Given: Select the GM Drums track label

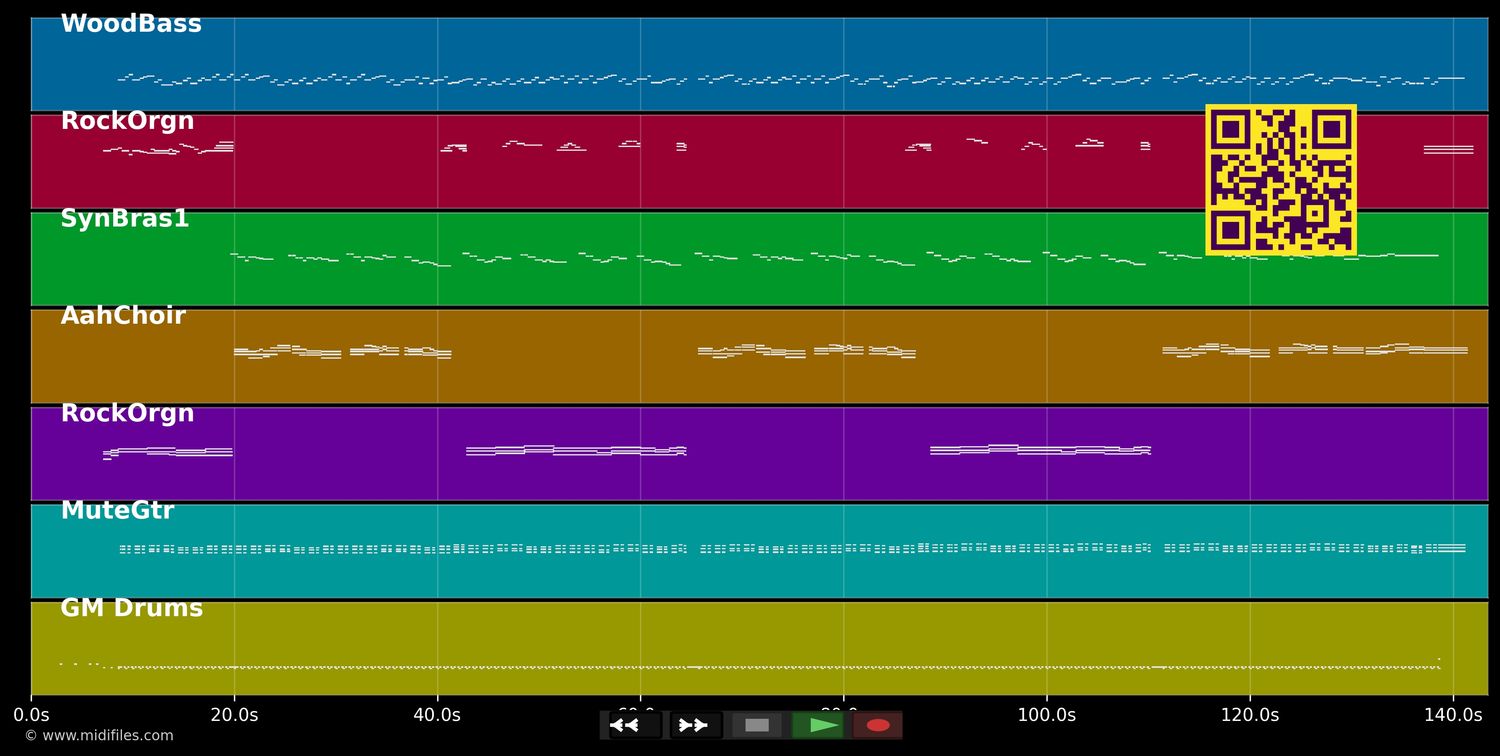Looking at the screenshot, I should coord(131,608).
